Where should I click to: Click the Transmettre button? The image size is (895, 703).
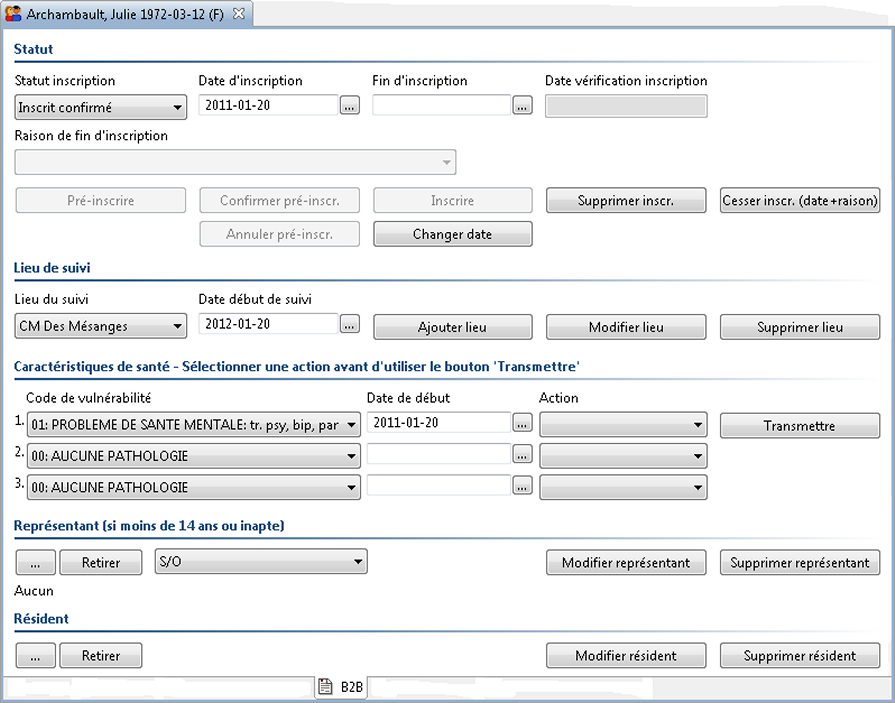[x=800, y=426]
